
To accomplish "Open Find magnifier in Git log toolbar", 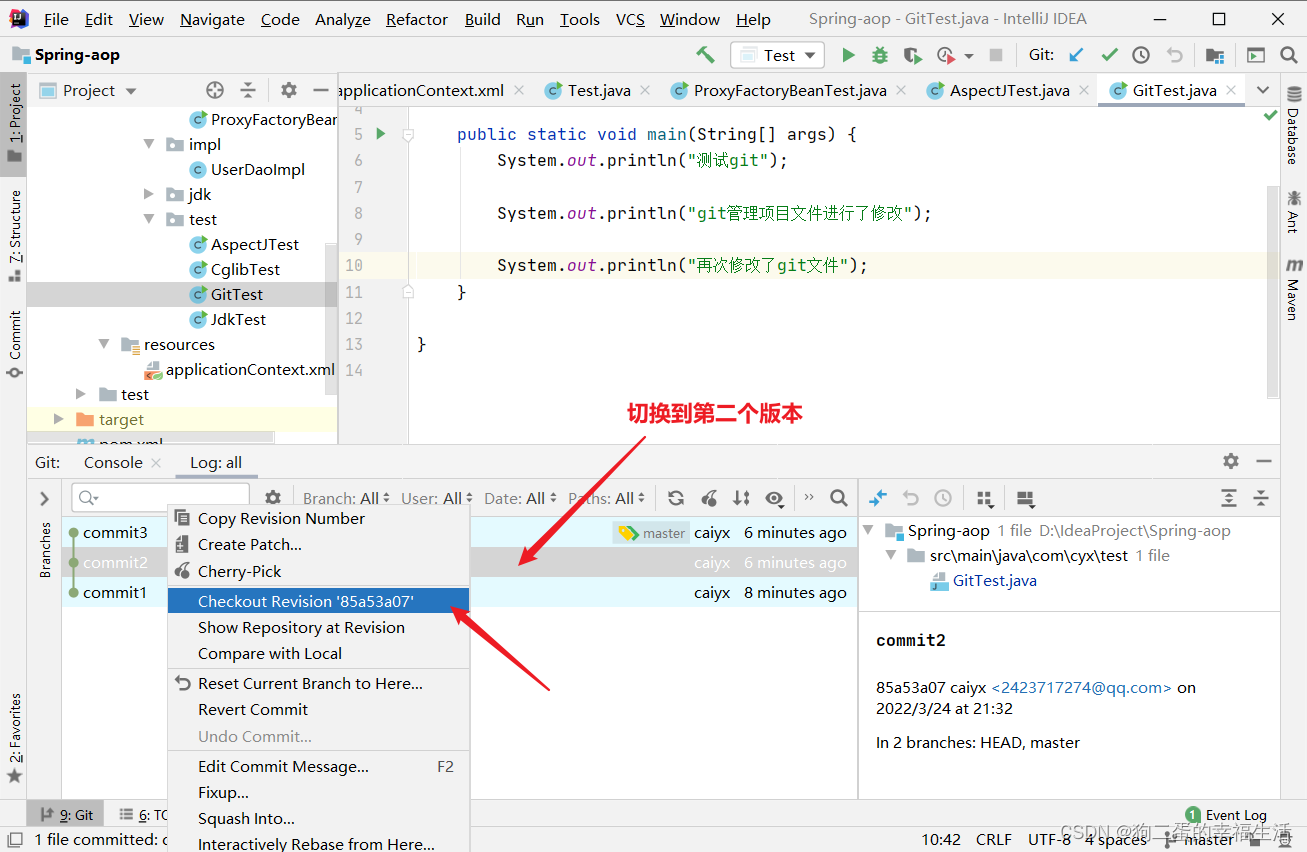I will pyautogui.click(x=839, y=498).
